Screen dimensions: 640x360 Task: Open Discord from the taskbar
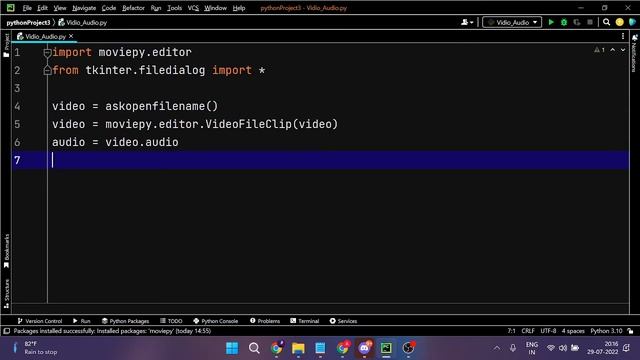click(x=364, y=348)
